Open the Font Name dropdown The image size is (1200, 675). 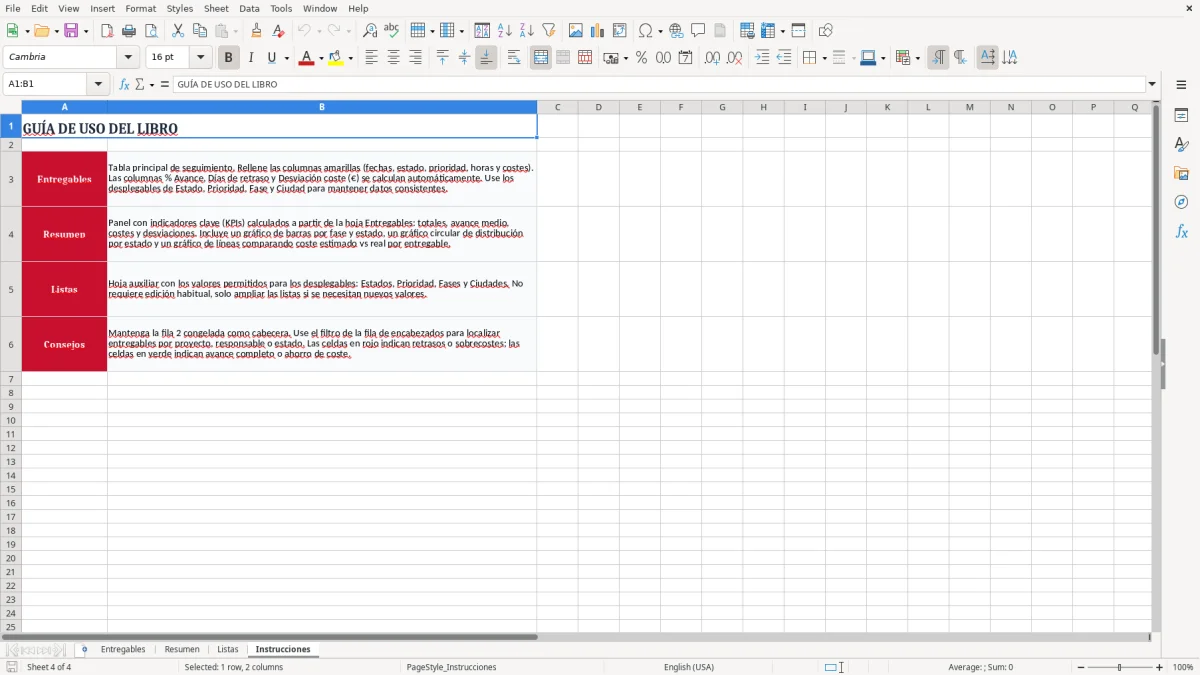pos(128,58)
